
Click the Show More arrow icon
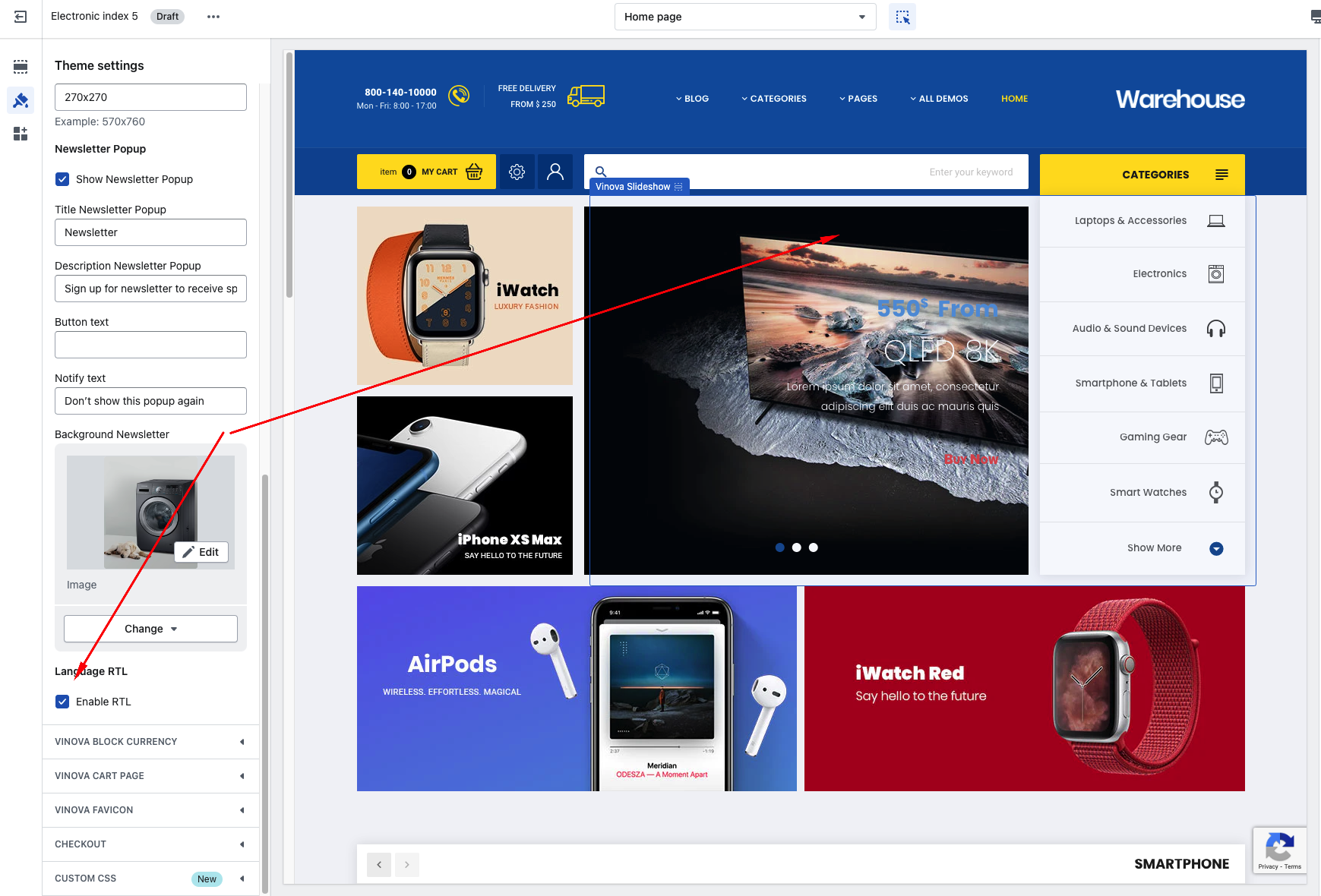(1216, 548)
